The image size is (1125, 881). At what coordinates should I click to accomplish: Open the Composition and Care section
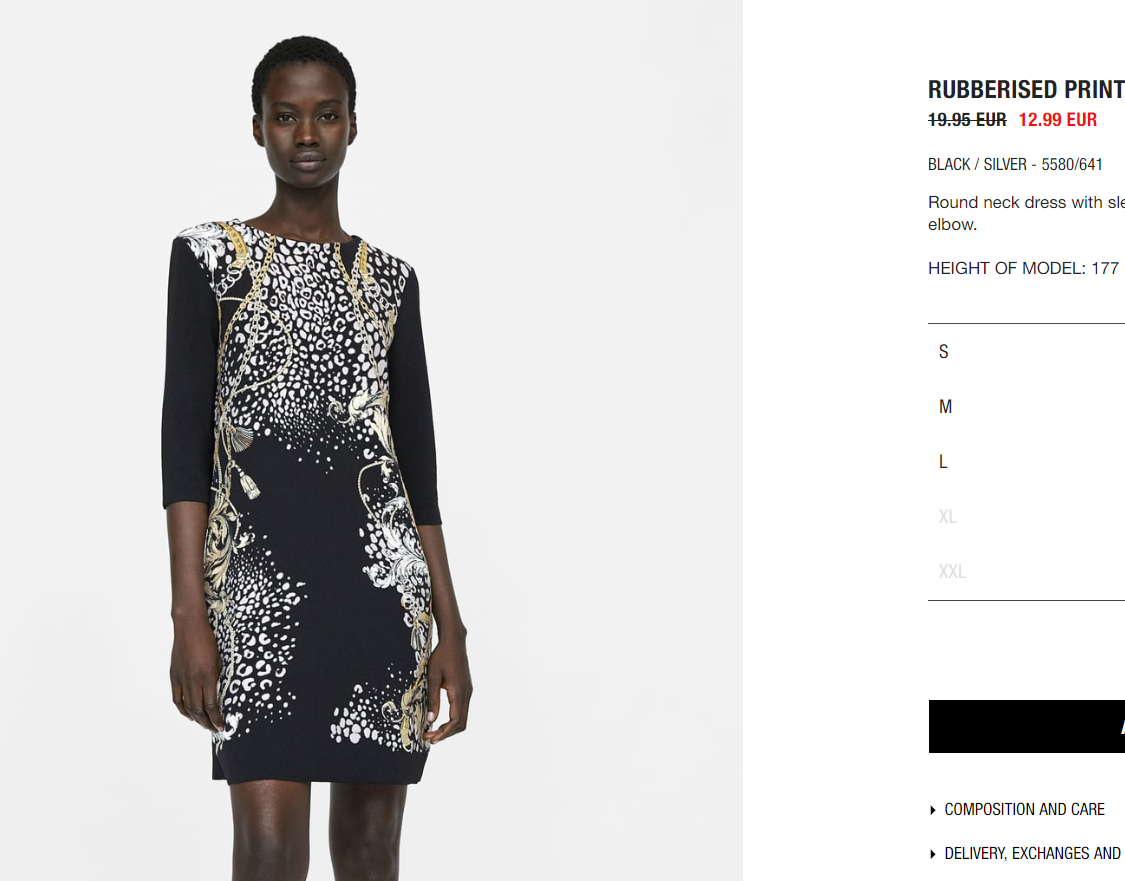[x=1024, y=809]
